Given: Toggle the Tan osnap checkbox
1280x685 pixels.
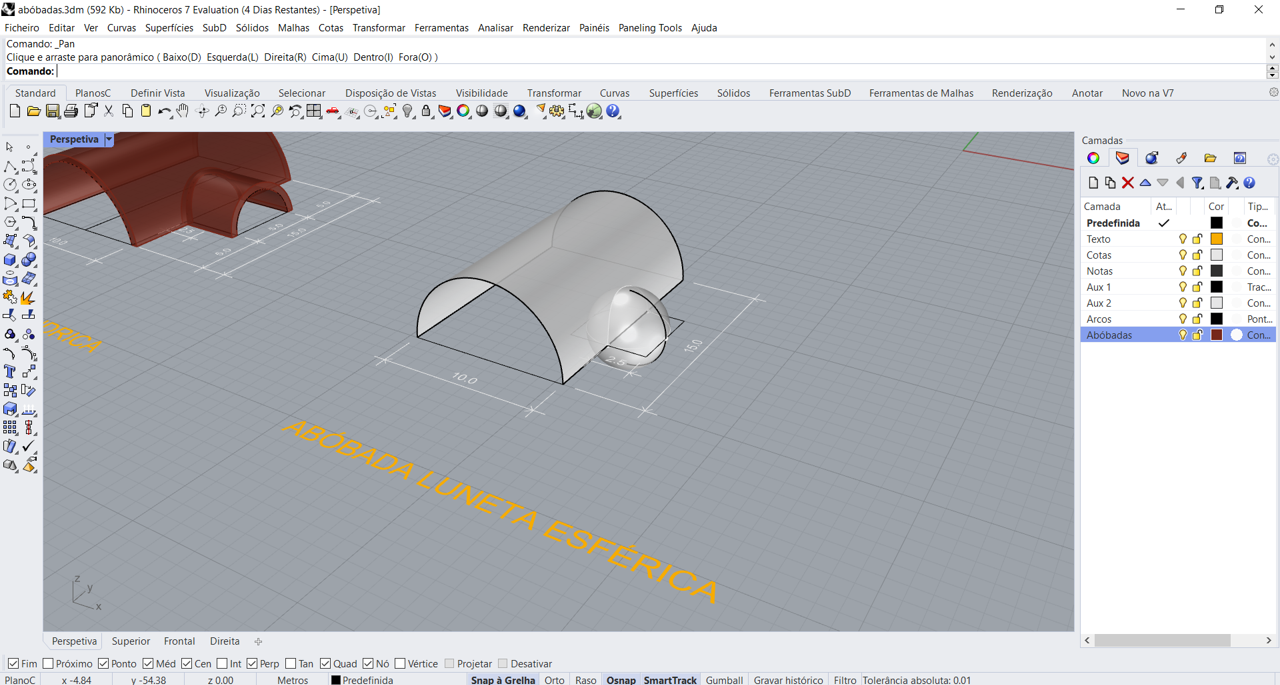Looking at the screenshot, I should click(x=291, y=664).
